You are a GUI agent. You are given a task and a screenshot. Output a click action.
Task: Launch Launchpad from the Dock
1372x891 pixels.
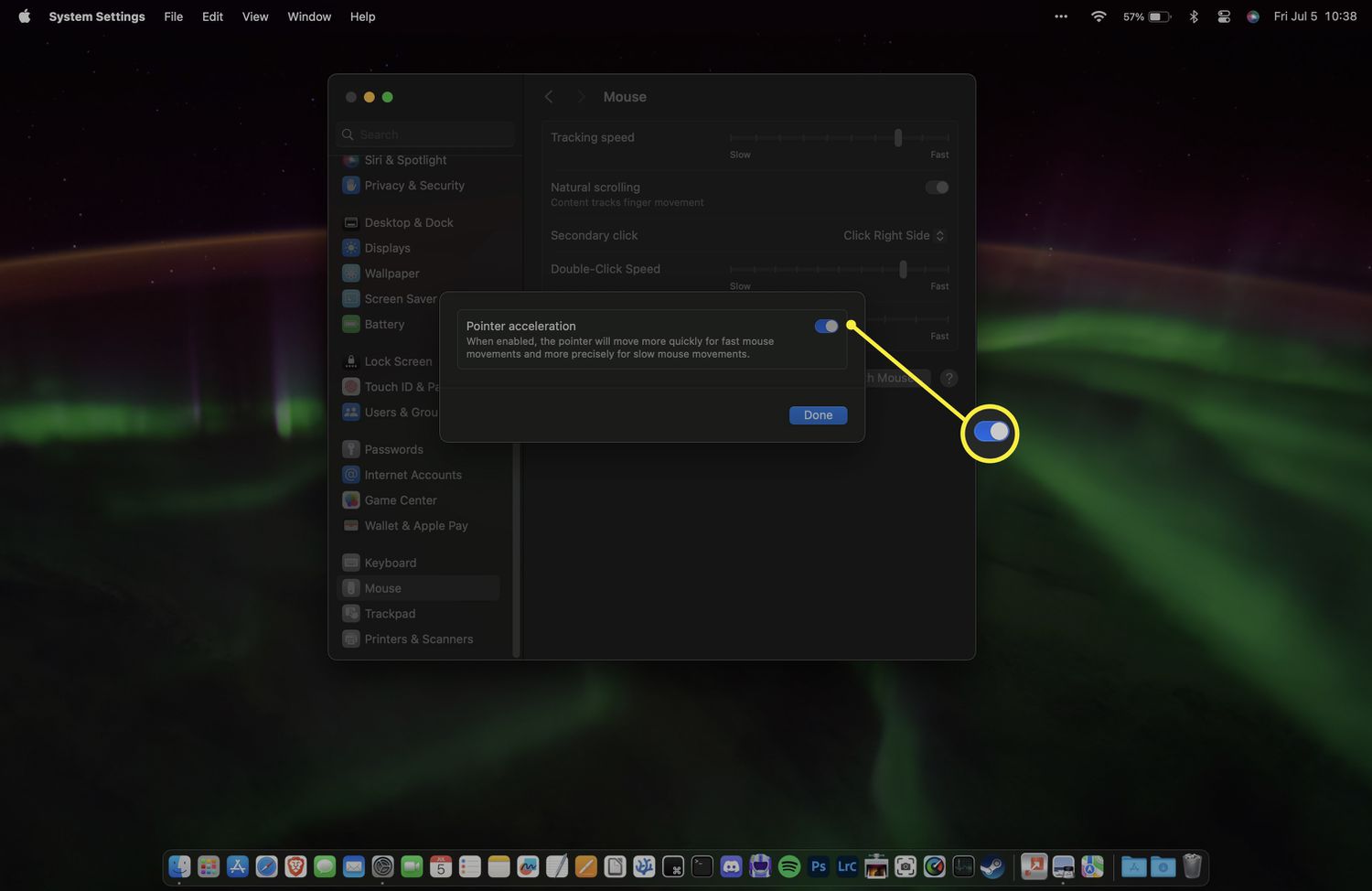point(209,866)
